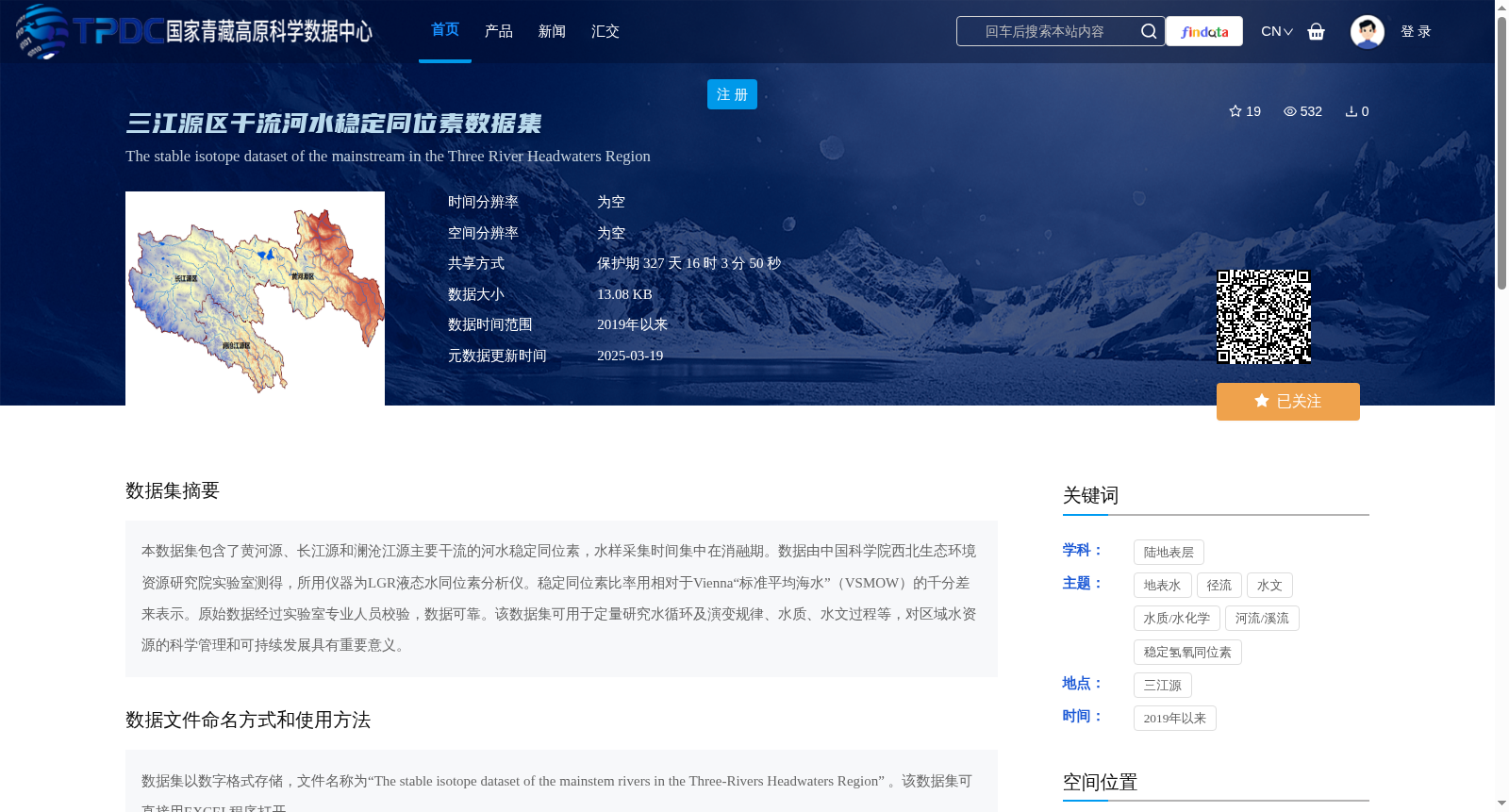This screenshot has height=812, width=1509.
Task: Select the 稳定氢氧同位素 keyword tag
Action: (1187, 653)
